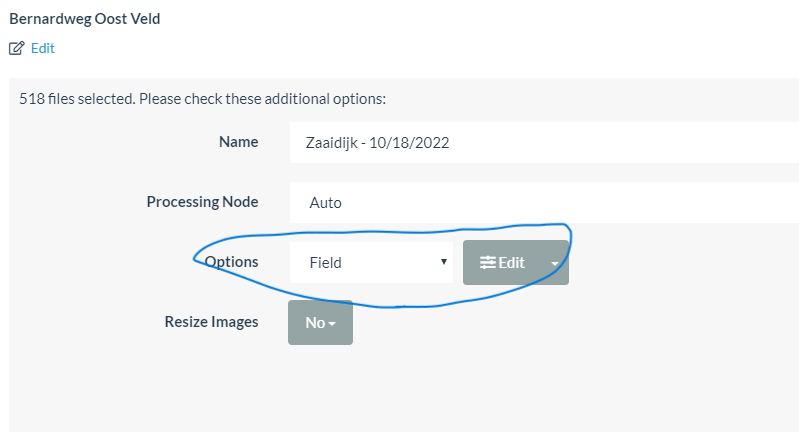
Task: Click the small arrow in the Field select
Action: click(443, 263)
